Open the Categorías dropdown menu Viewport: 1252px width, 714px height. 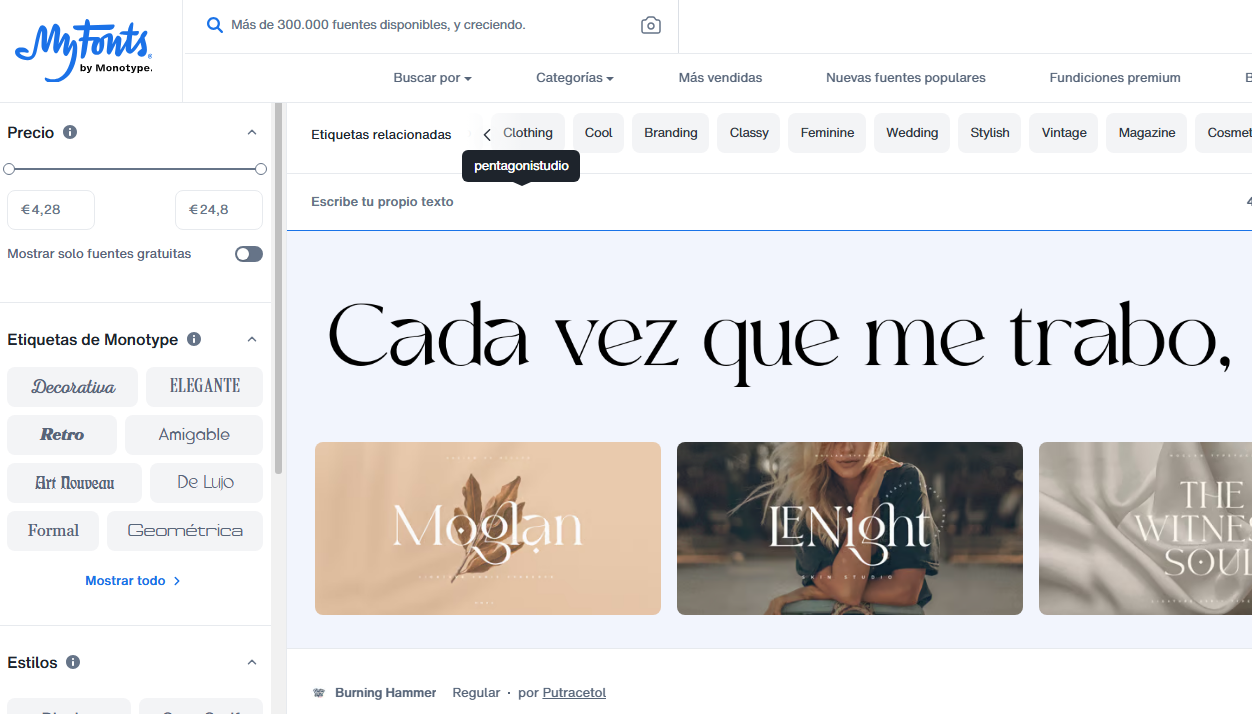574,78
